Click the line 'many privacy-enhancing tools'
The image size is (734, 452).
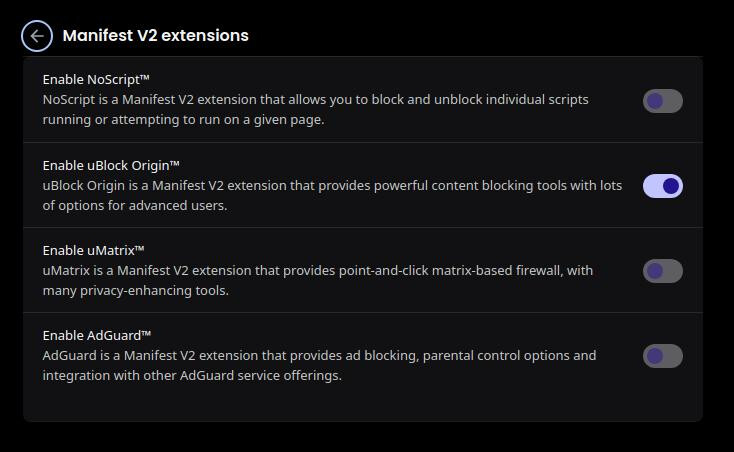tap(136, 291)
